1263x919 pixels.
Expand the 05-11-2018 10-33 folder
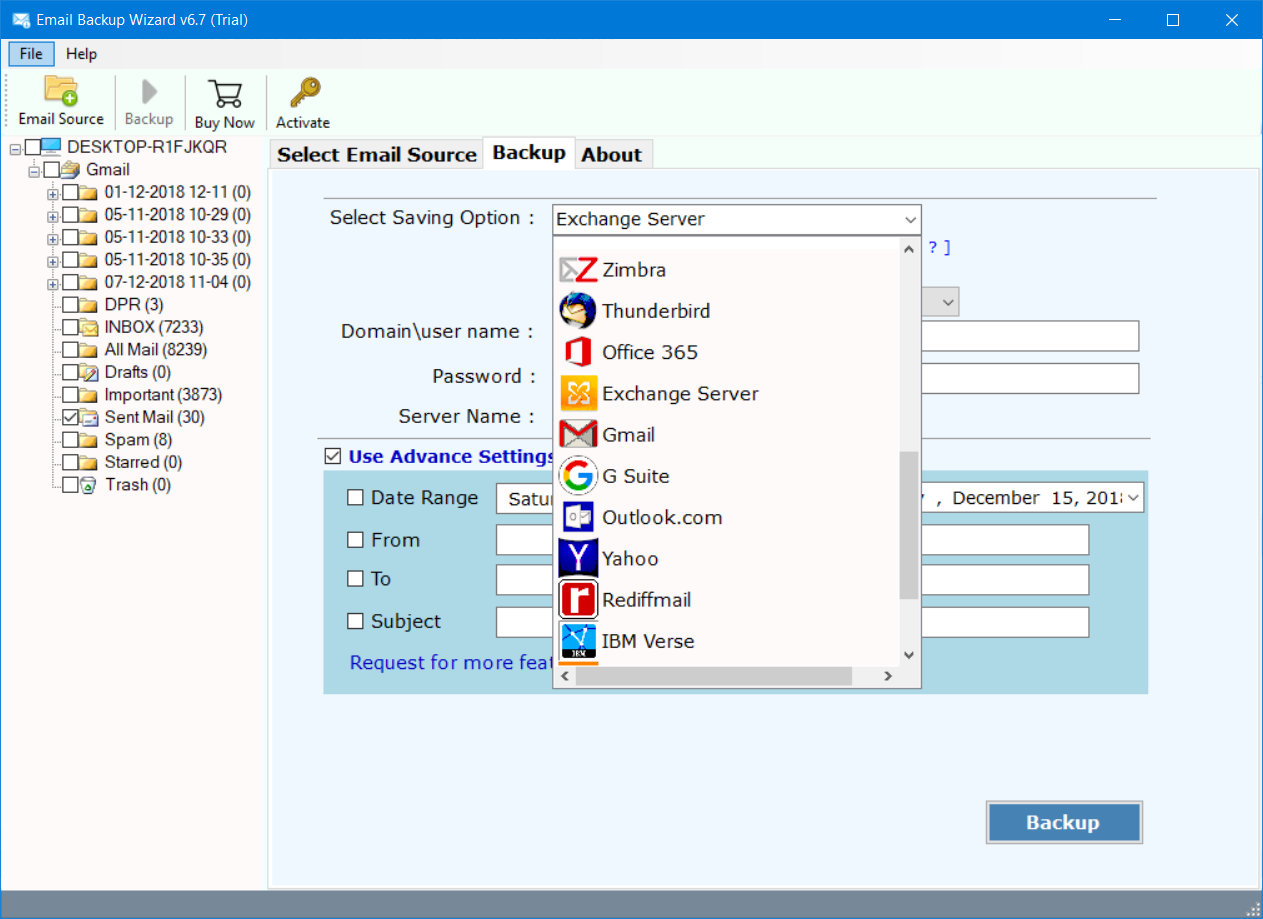pos(53,237)
